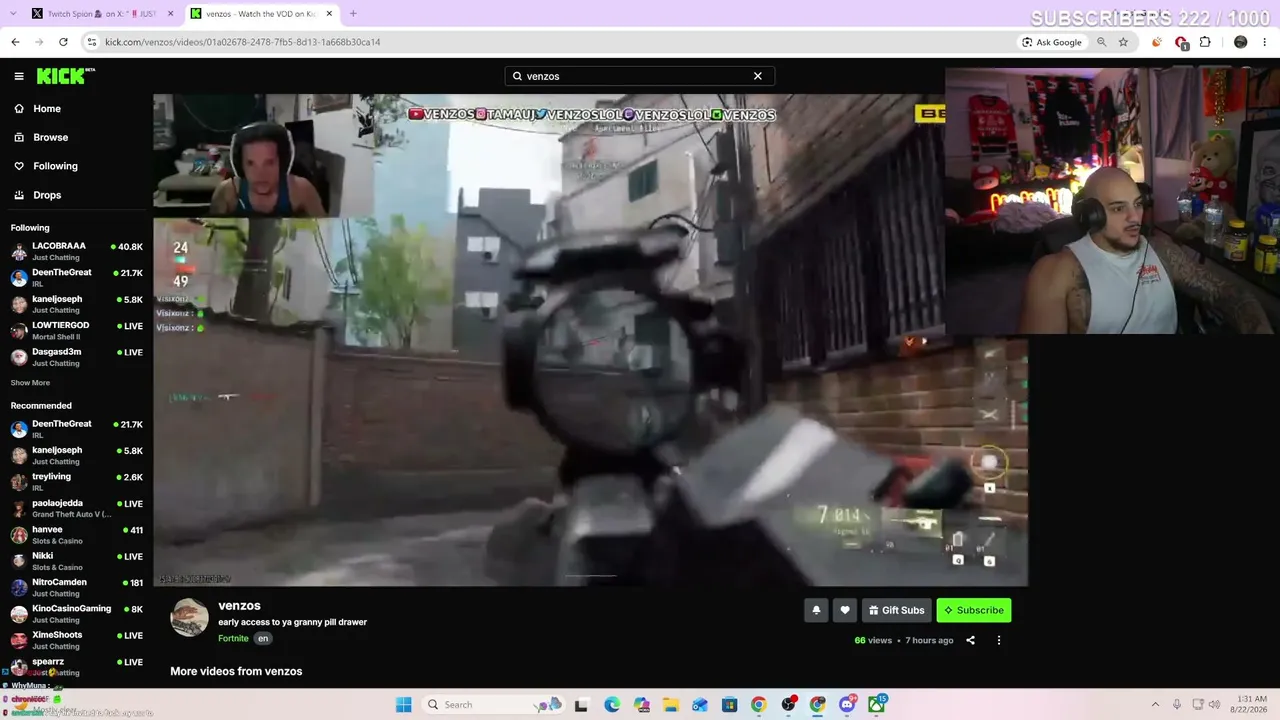Open treyliving recommended channel
This screenshot has height=720, width=1280.
point(77,482)
